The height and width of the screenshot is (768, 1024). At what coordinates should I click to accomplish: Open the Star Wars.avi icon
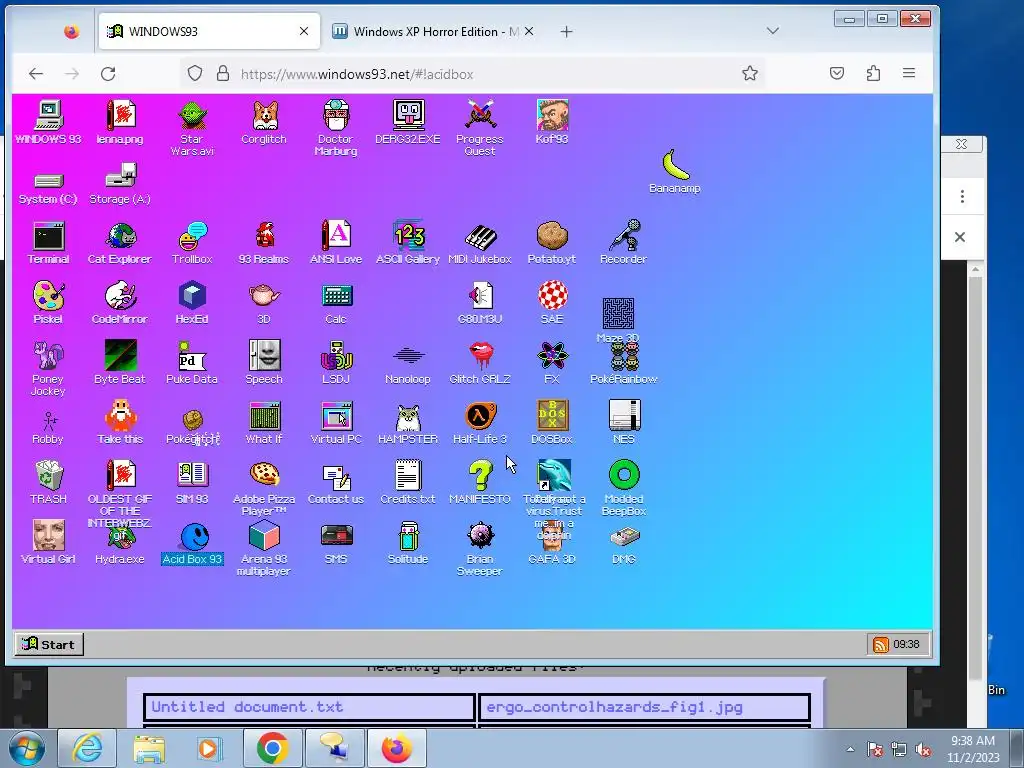click(192, 116)
